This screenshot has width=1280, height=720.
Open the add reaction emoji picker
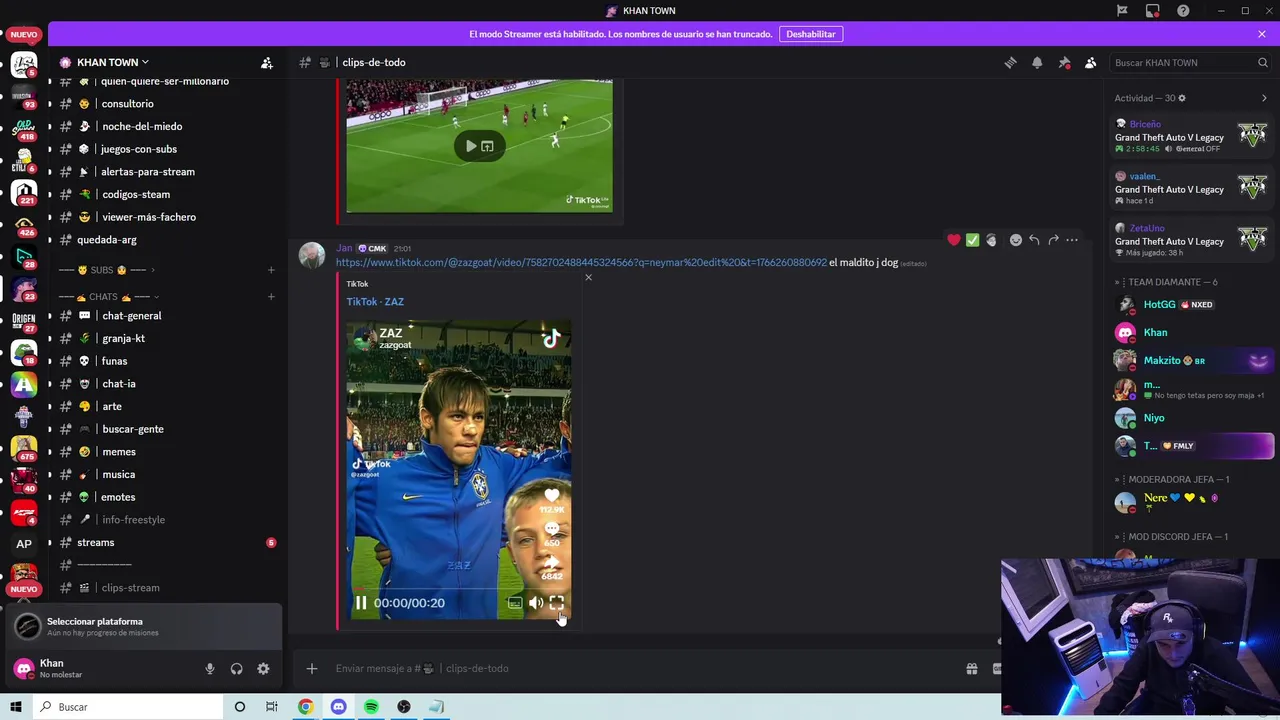[1015, 240]
